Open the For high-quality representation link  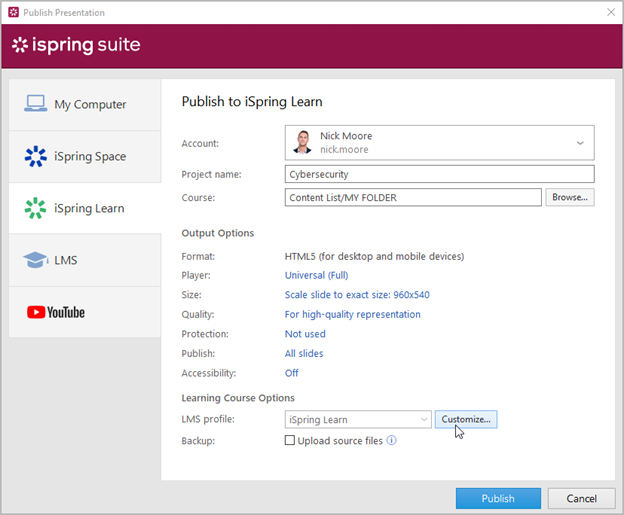coord(352,314)
